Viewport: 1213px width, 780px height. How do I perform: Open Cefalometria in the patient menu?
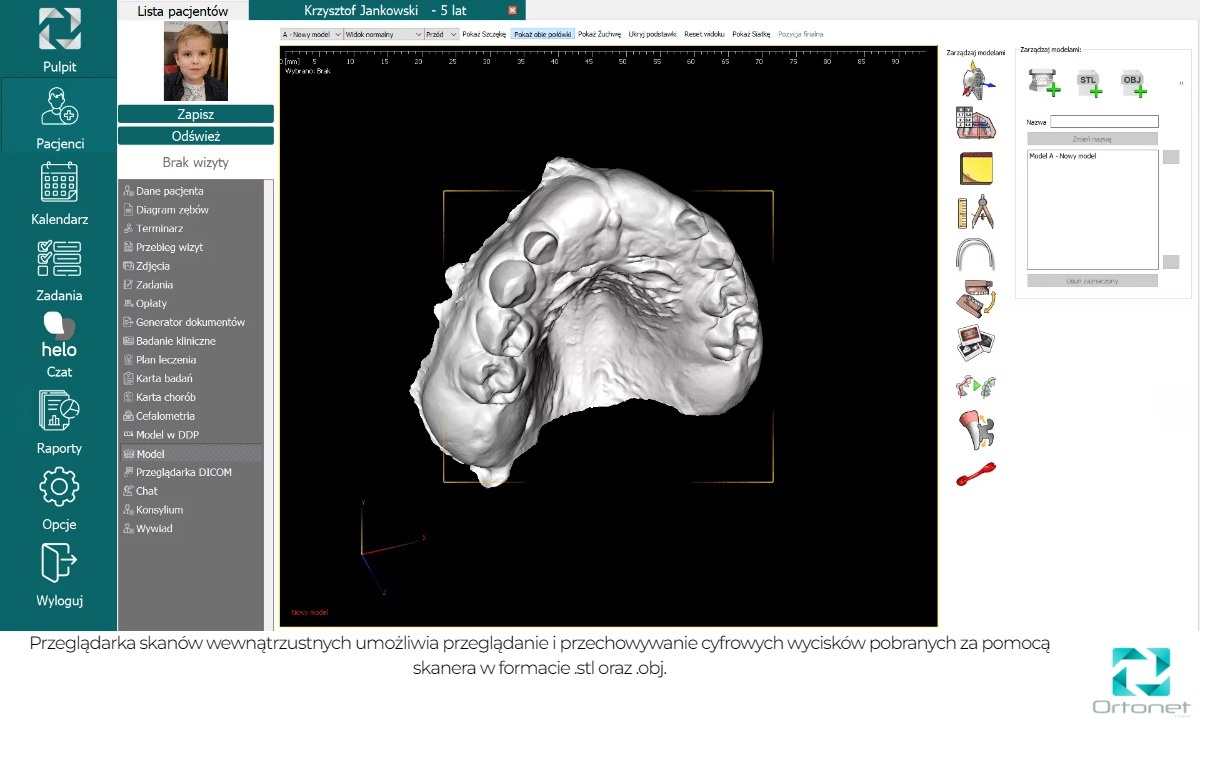tap(165, 416)
